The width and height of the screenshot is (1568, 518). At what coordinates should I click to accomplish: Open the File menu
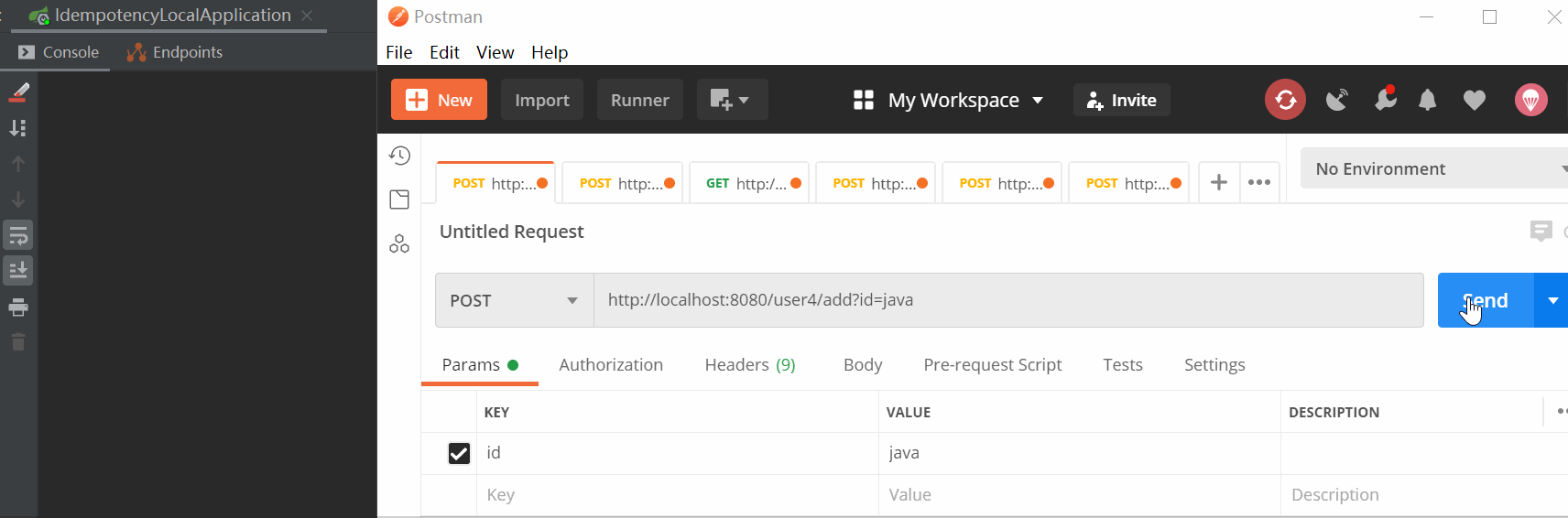tap(399, 52)
